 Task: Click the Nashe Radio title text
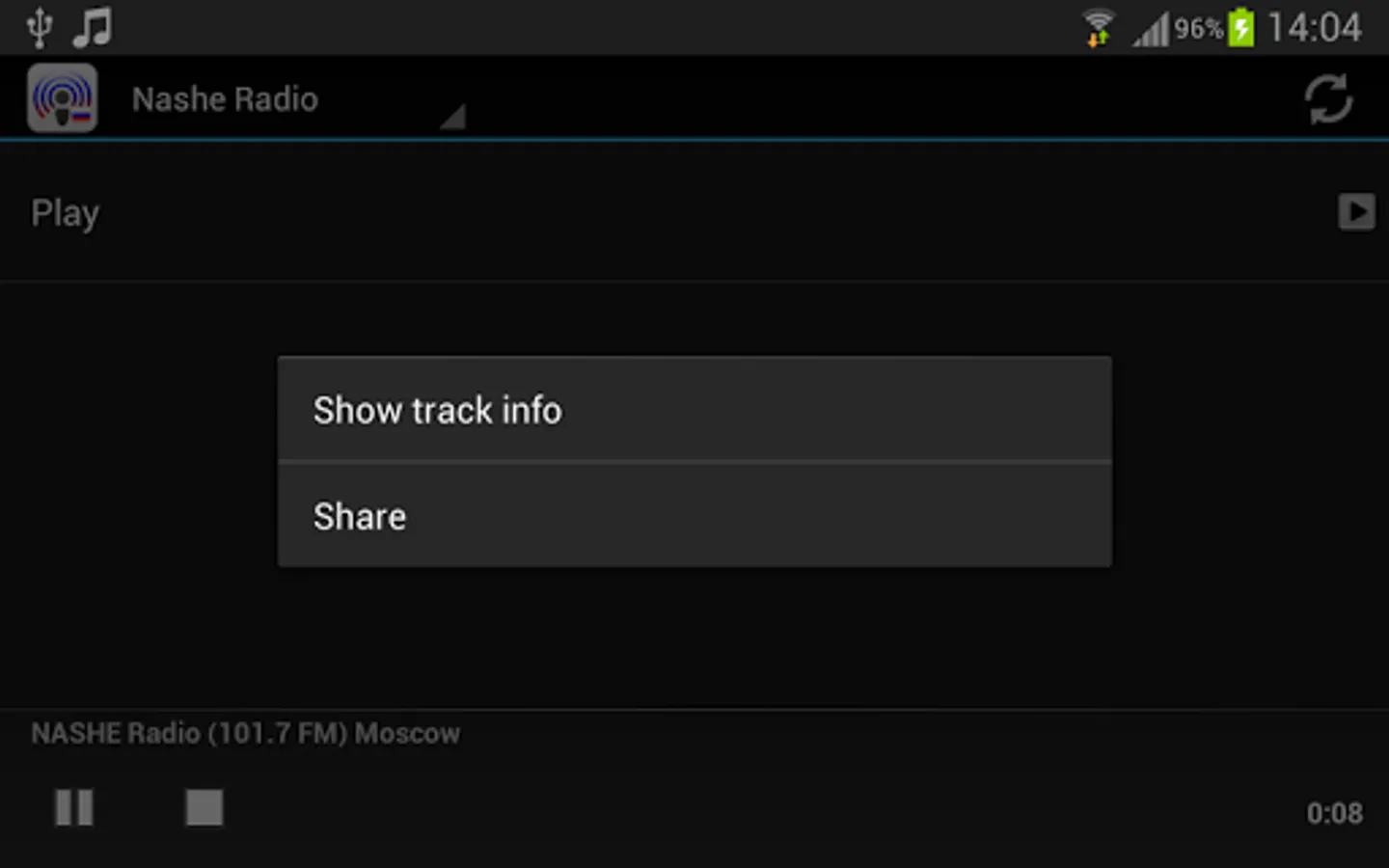point(225,98)
